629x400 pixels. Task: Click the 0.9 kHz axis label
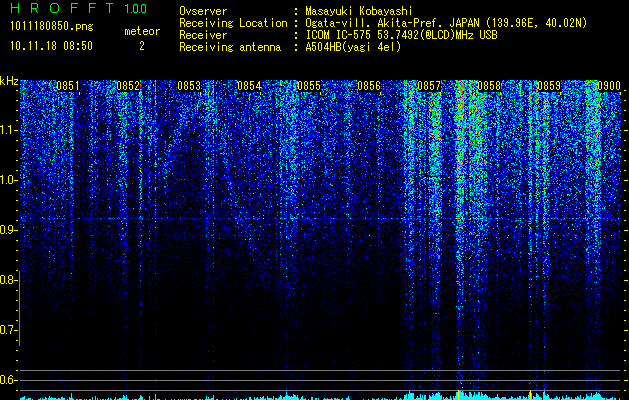(x=7, y=230)
